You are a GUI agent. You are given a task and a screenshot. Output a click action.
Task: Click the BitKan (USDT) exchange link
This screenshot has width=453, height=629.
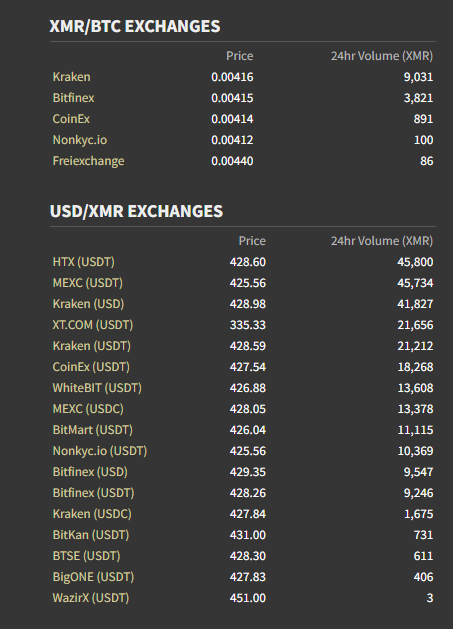coord(91,535)
